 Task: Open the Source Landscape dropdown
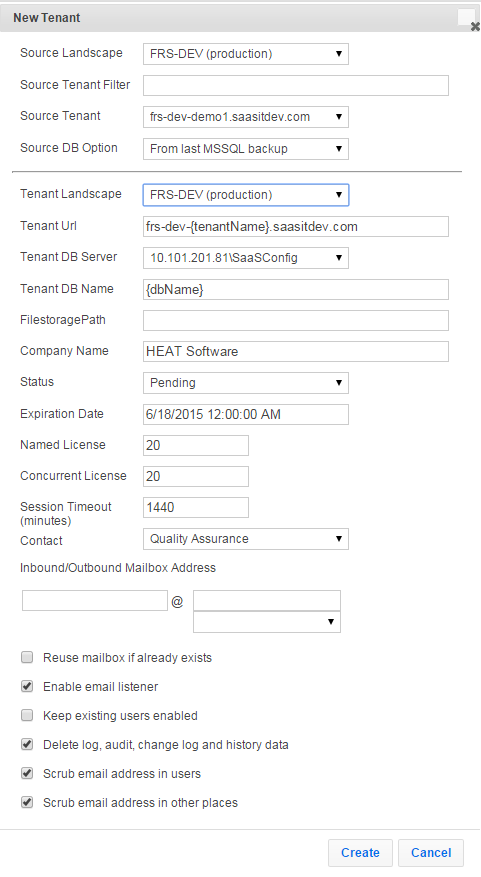(x=246, y=54)
